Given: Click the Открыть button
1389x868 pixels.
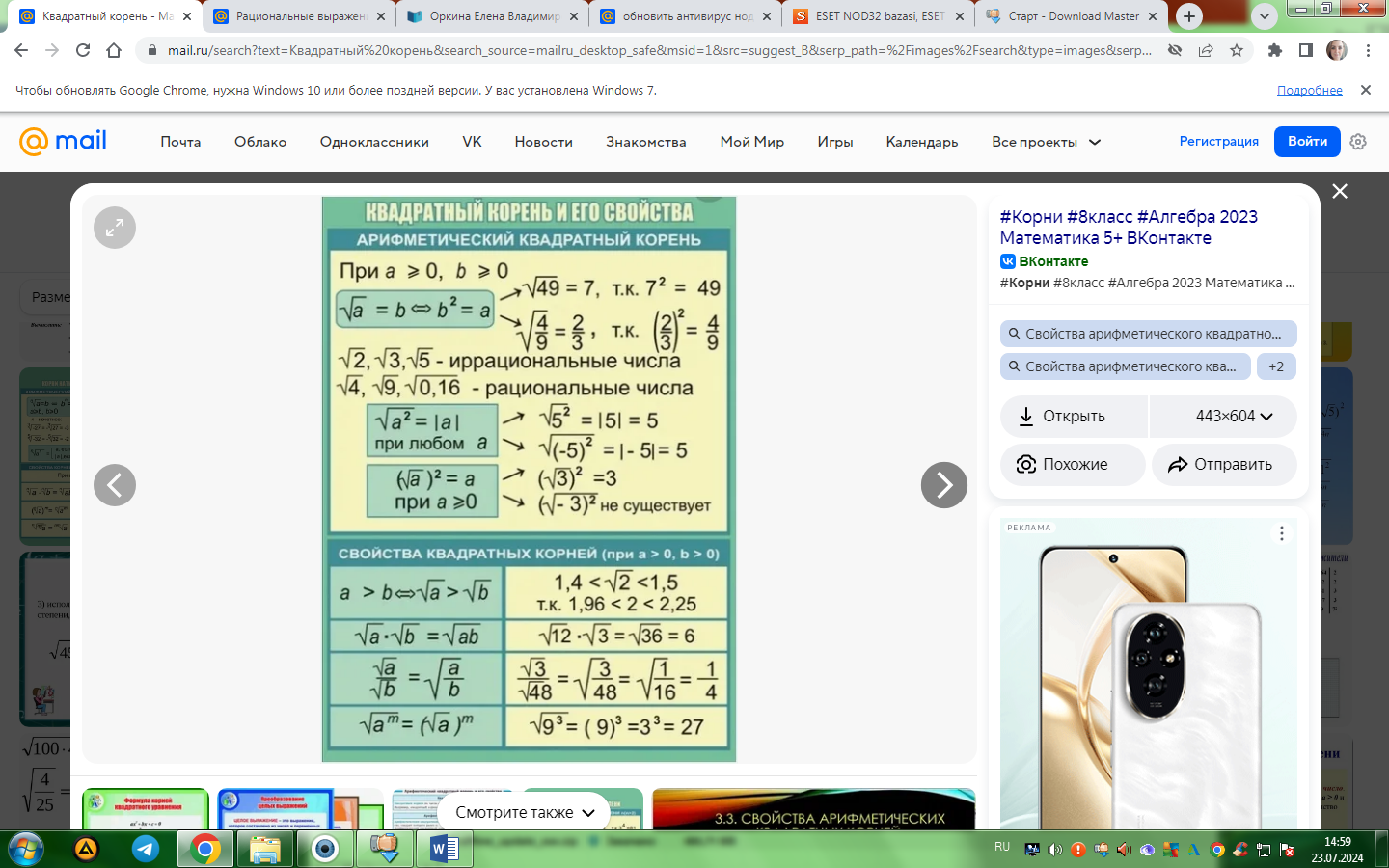Looking at the screenshot, I should coord(1074,417).
